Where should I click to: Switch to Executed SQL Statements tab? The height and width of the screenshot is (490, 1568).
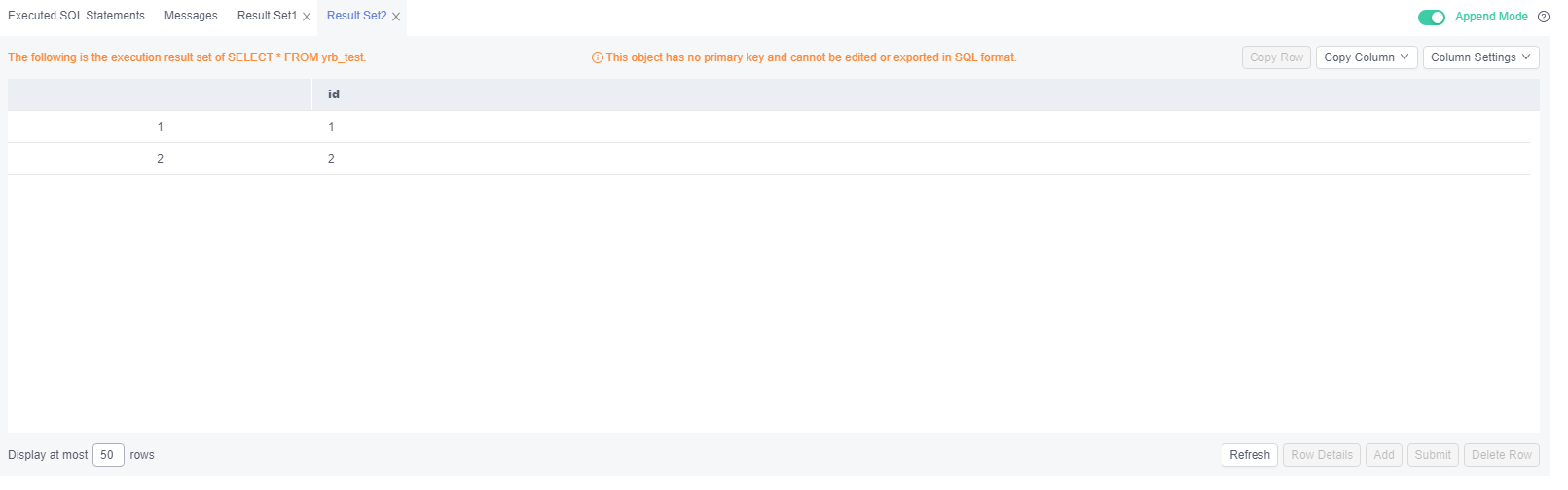tap(76, 16)
